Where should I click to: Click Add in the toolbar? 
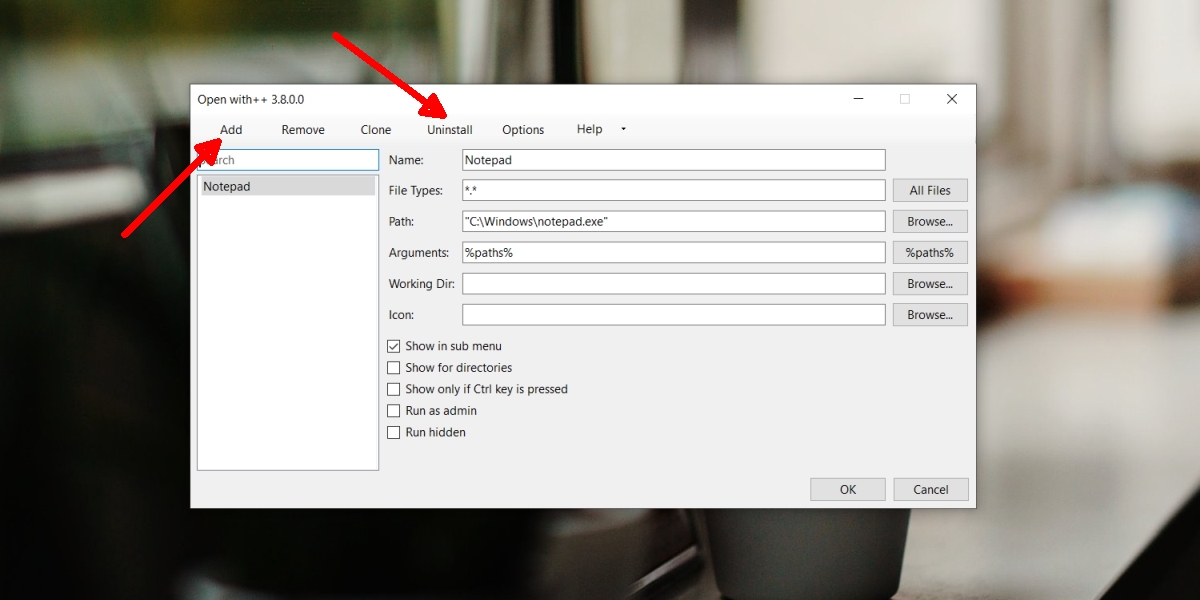point(231,129)
